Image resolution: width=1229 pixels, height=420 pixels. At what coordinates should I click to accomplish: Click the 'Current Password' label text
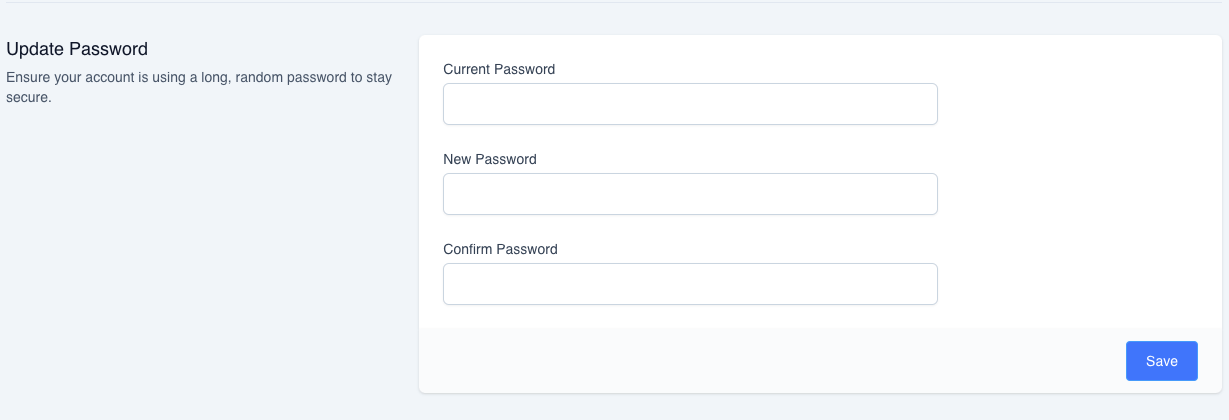(499, 69)
